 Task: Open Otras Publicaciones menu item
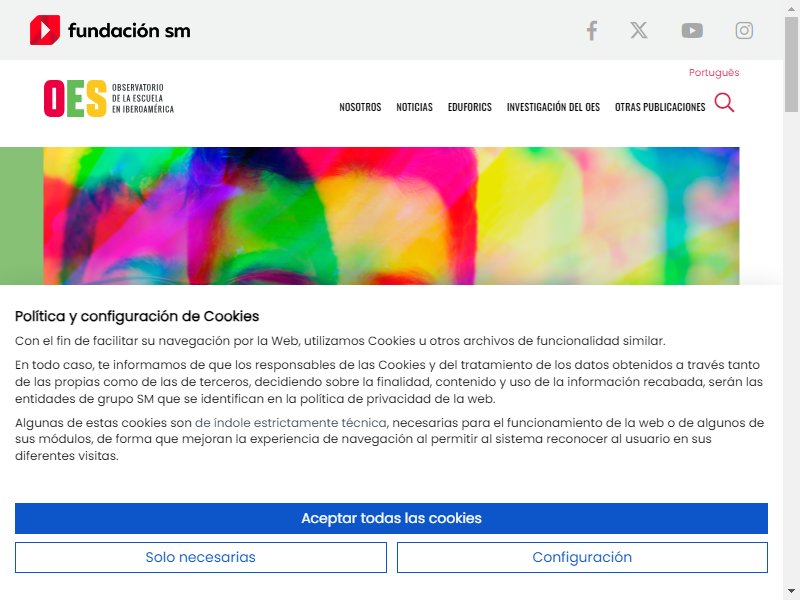(660, 107)
